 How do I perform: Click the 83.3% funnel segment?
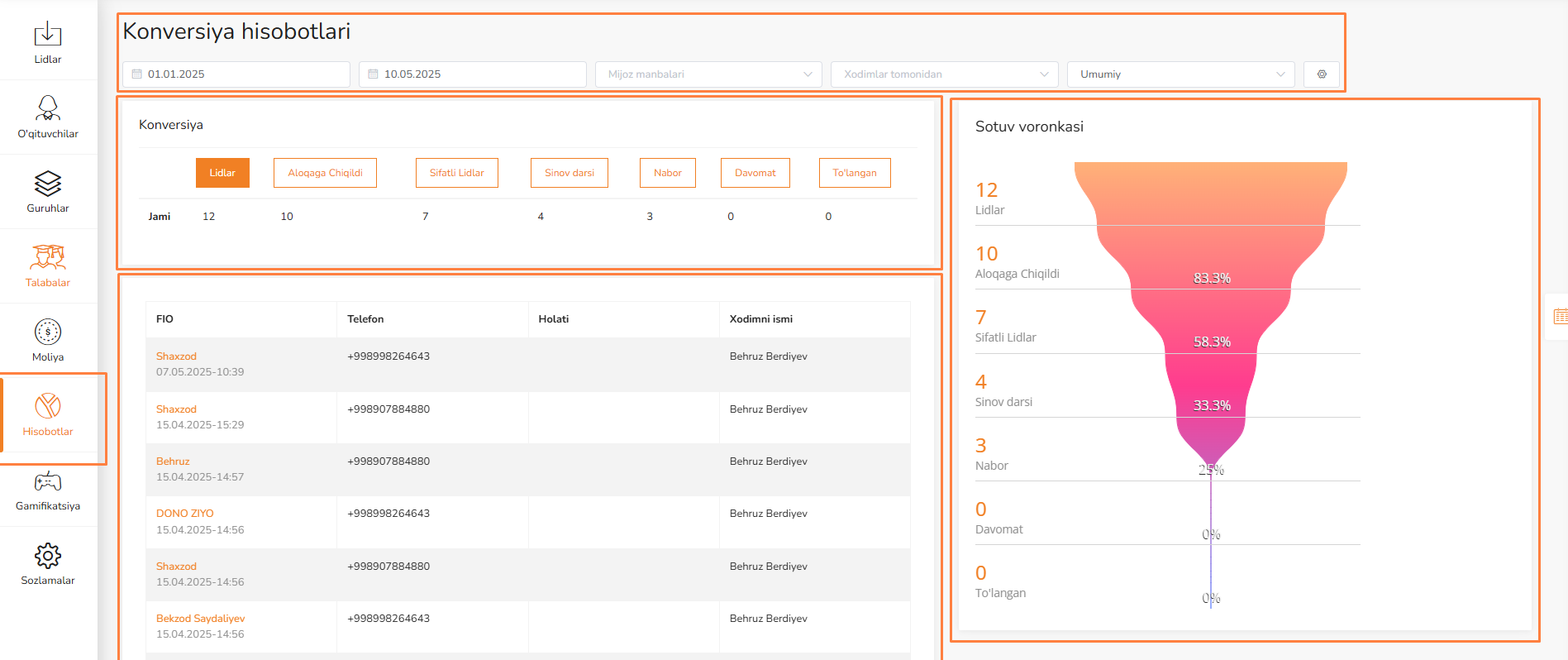pos(1211,278)
